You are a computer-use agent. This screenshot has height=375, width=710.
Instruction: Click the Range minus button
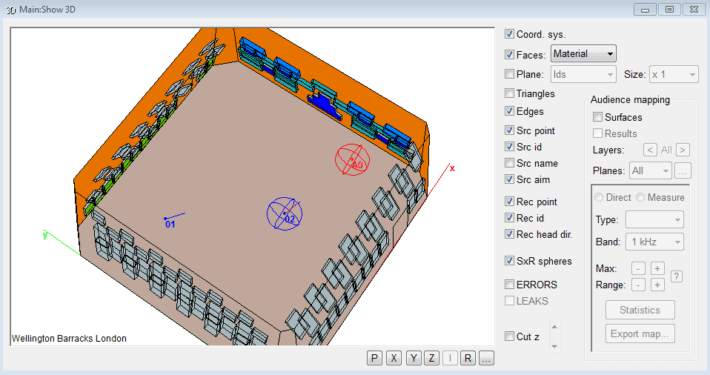click(638, 285)
